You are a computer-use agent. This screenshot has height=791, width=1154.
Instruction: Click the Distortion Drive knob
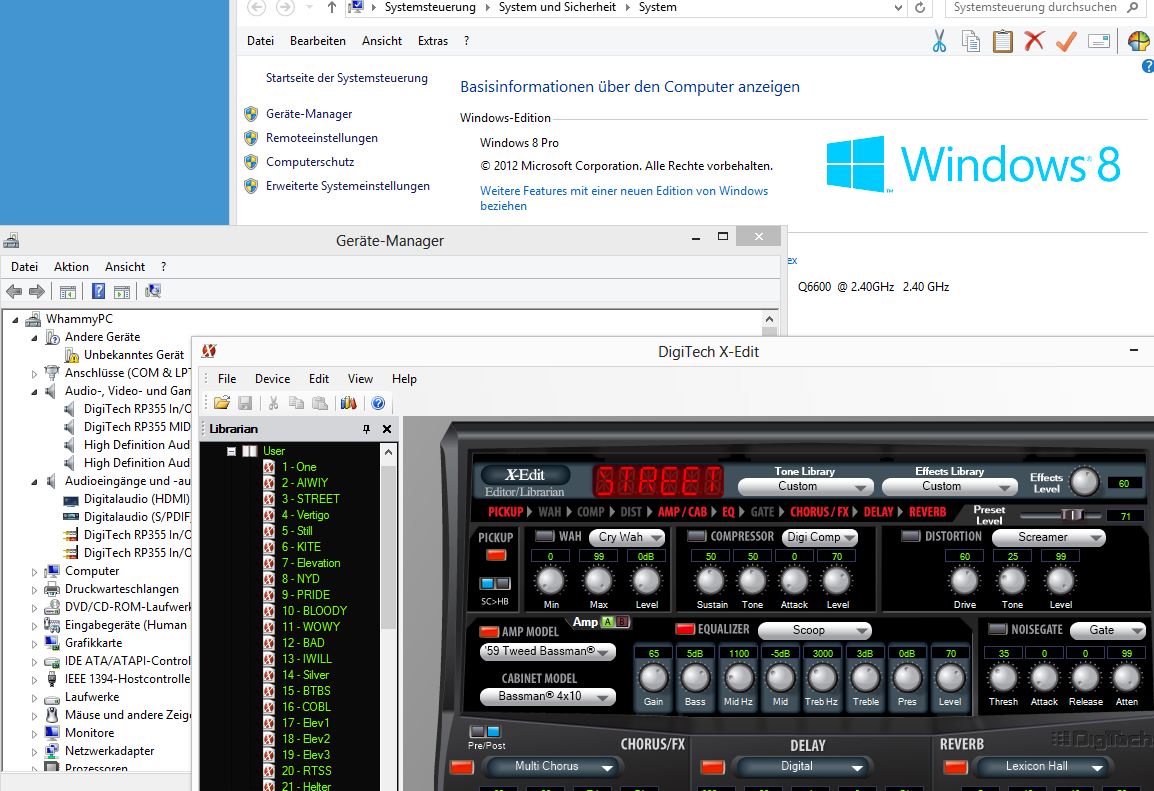point(964,581)
